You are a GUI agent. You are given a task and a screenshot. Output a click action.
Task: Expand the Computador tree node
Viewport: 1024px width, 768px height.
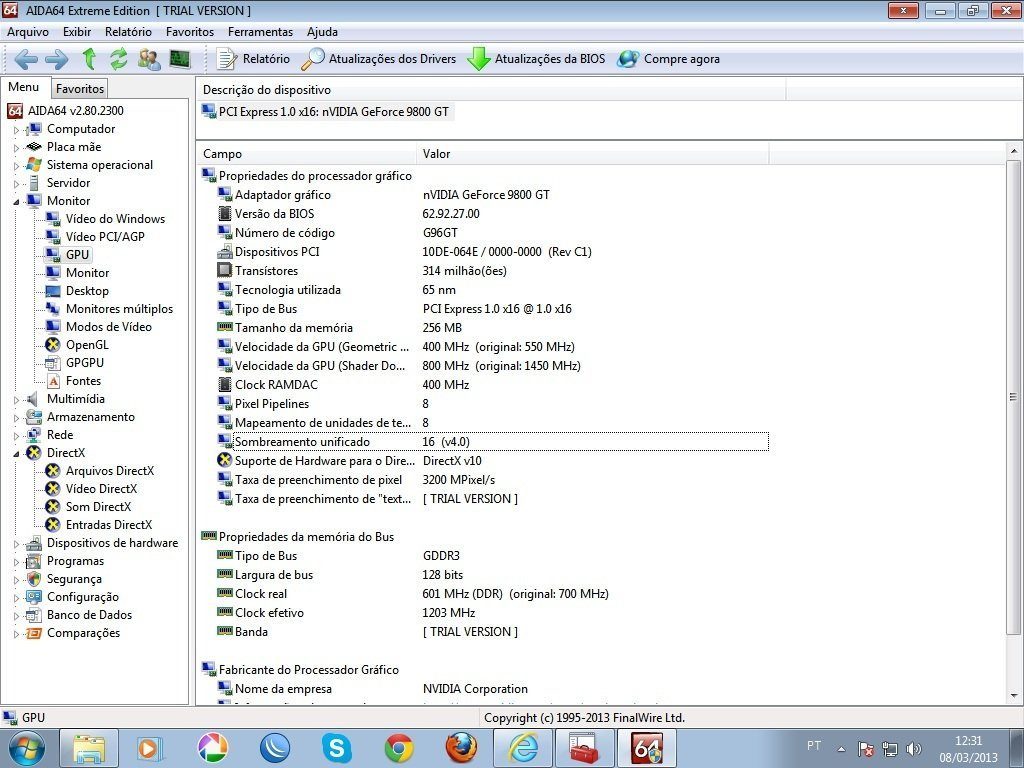pos(16,130)
